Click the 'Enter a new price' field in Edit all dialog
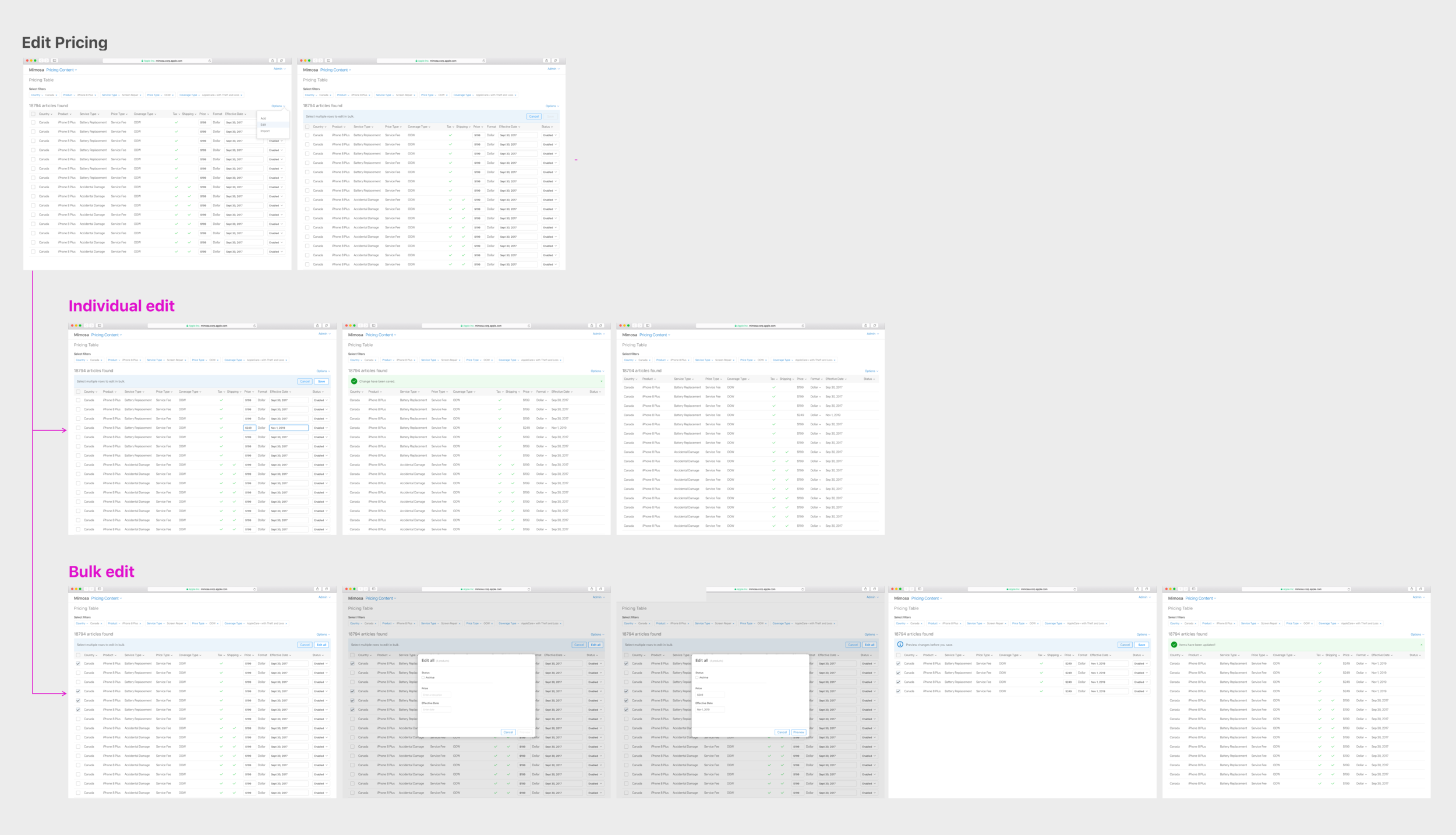The height and width of the screenshot is (835, 1456). (x=436, y=695)
